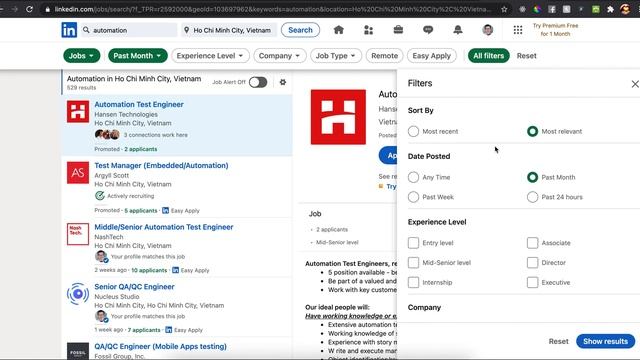Open the Experience Level dropdown
Viewport: 640px width, 360px height.
(210, 56)
